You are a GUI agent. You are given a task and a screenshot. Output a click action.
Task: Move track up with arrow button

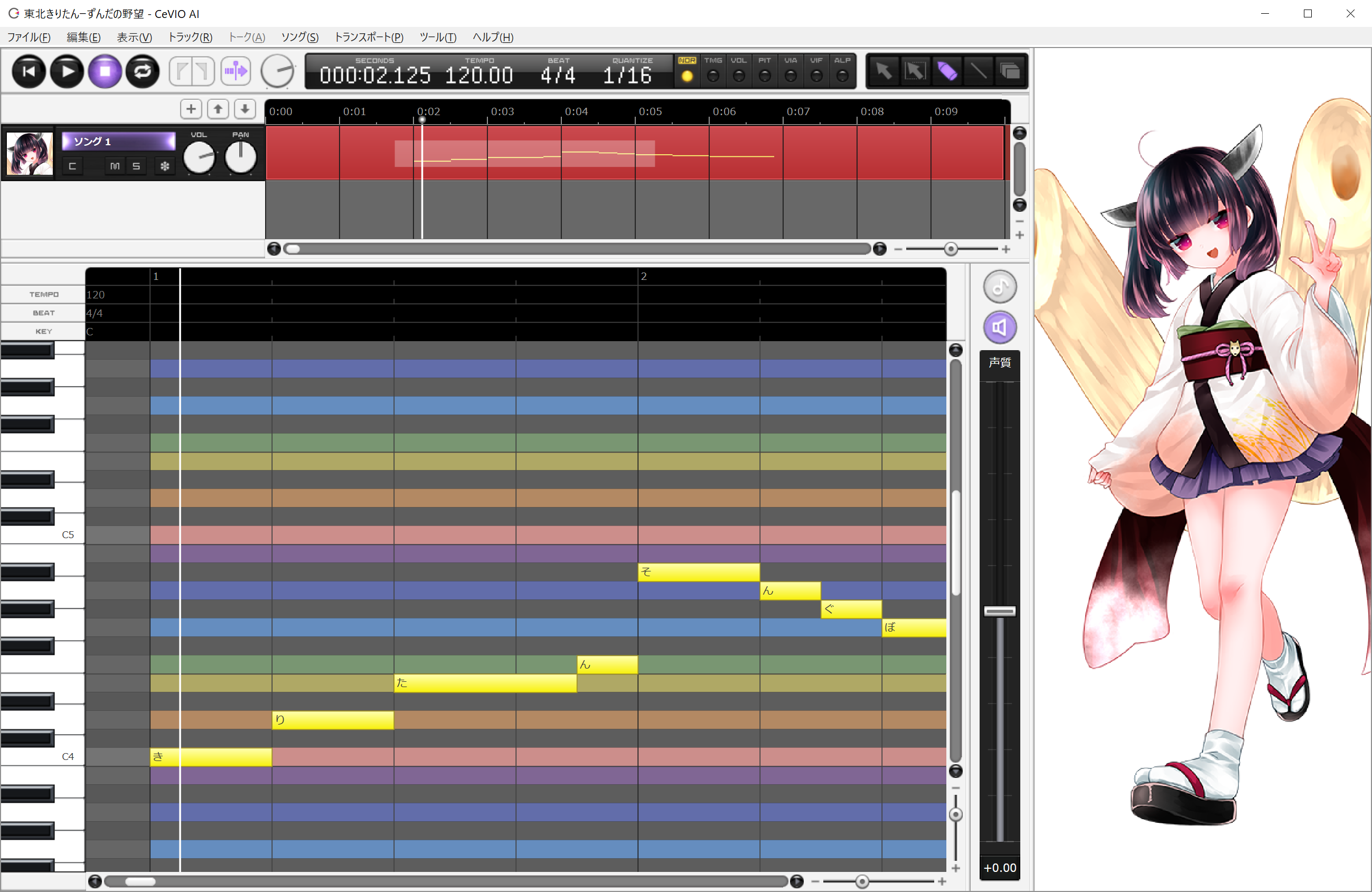[218, 109]
